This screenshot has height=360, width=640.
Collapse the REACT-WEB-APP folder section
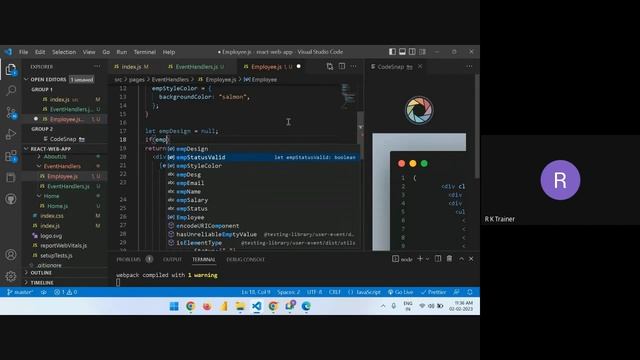[x=51, y=149]
